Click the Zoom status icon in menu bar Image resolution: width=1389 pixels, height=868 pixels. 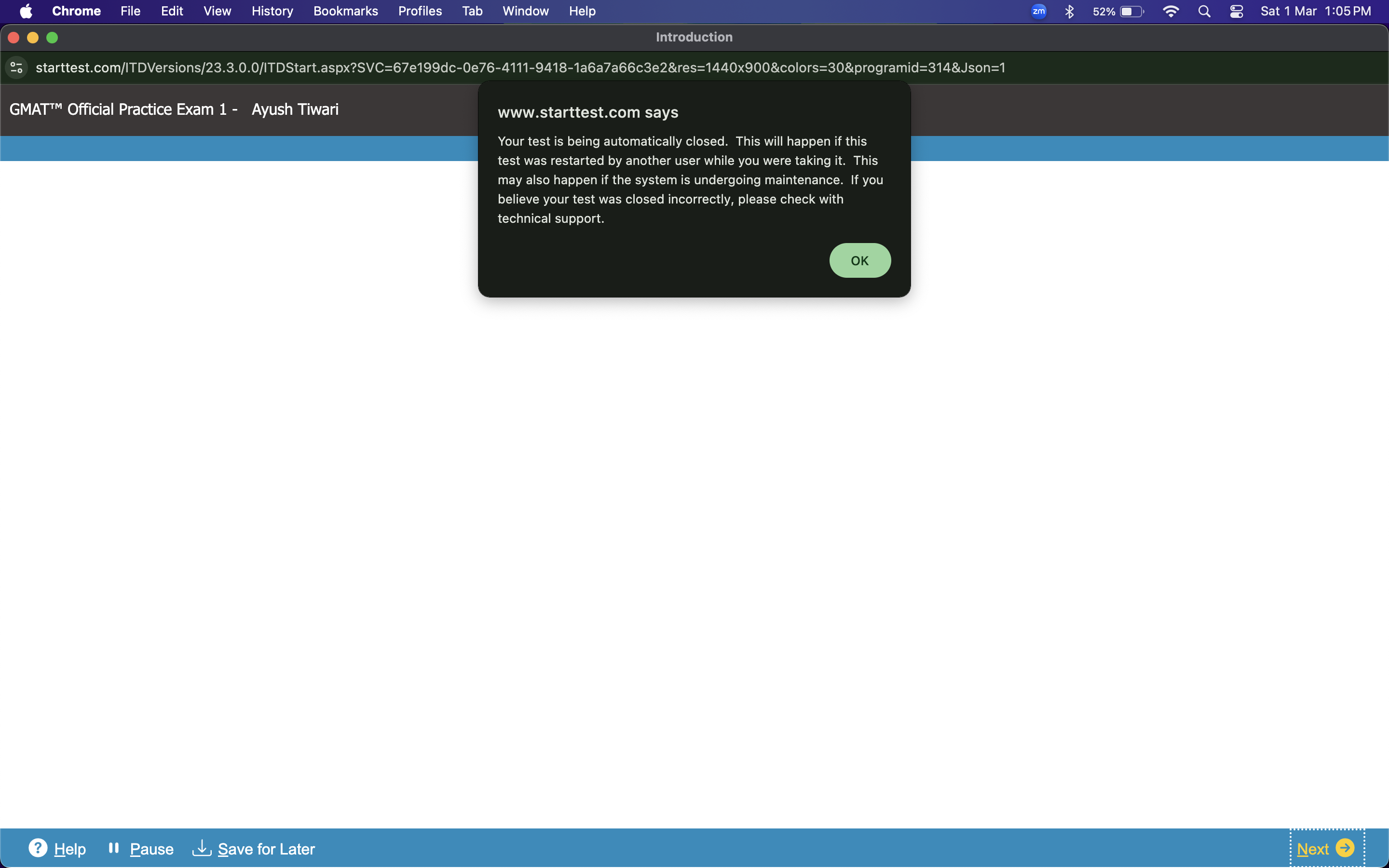(x=1038, y=12)
